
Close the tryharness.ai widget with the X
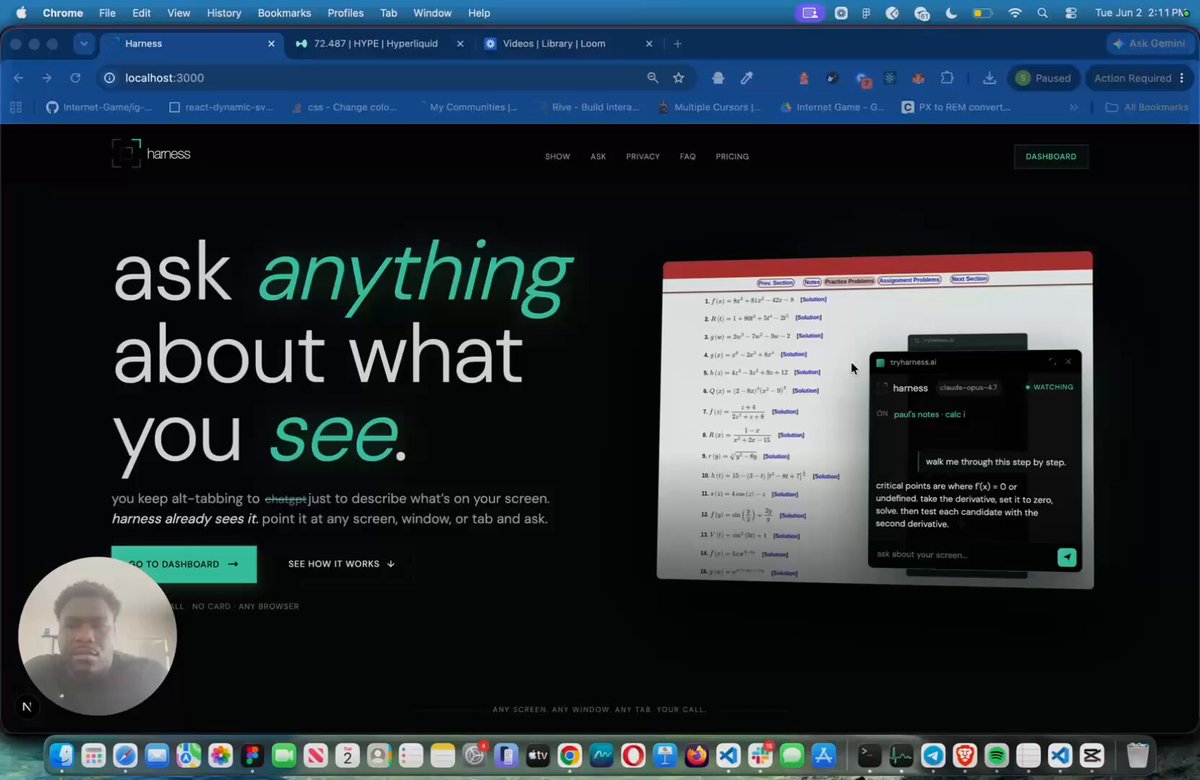(1068, 362)
